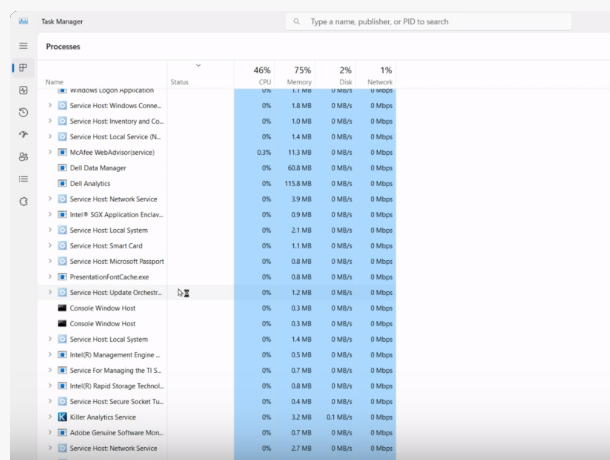Click the search box for processes

[429, 22]
